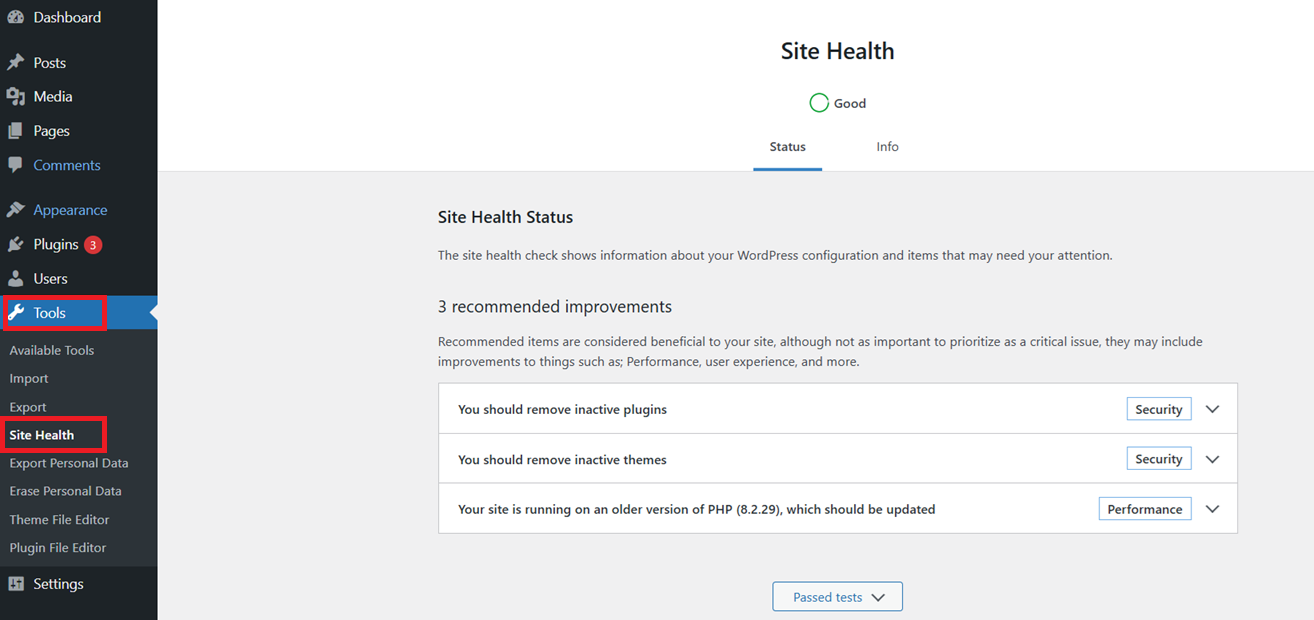Open Erase Personal Data

click(x=66, y=491)
